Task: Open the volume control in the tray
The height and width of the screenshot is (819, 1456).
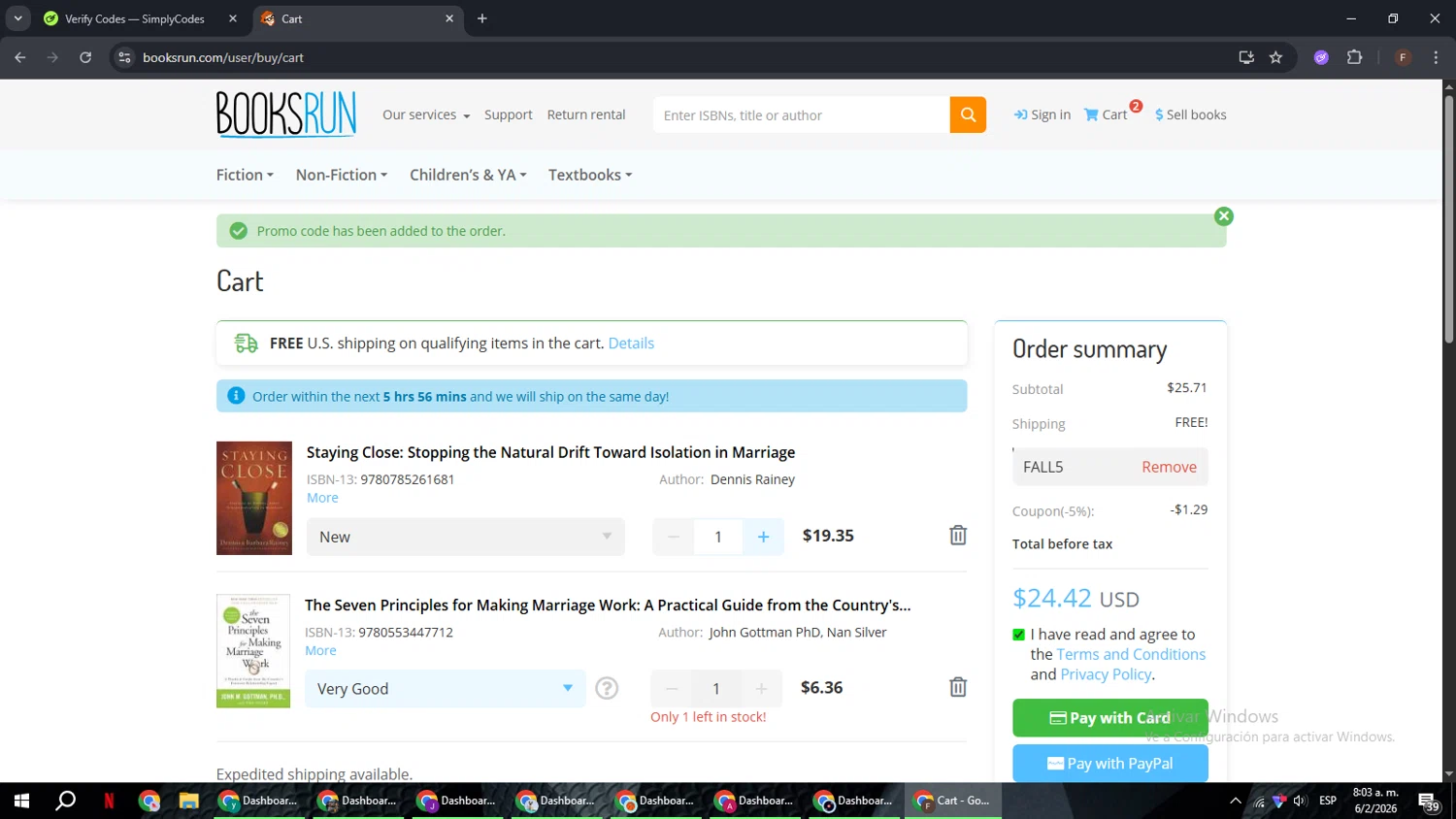Action: click(x=1300, y=801)
